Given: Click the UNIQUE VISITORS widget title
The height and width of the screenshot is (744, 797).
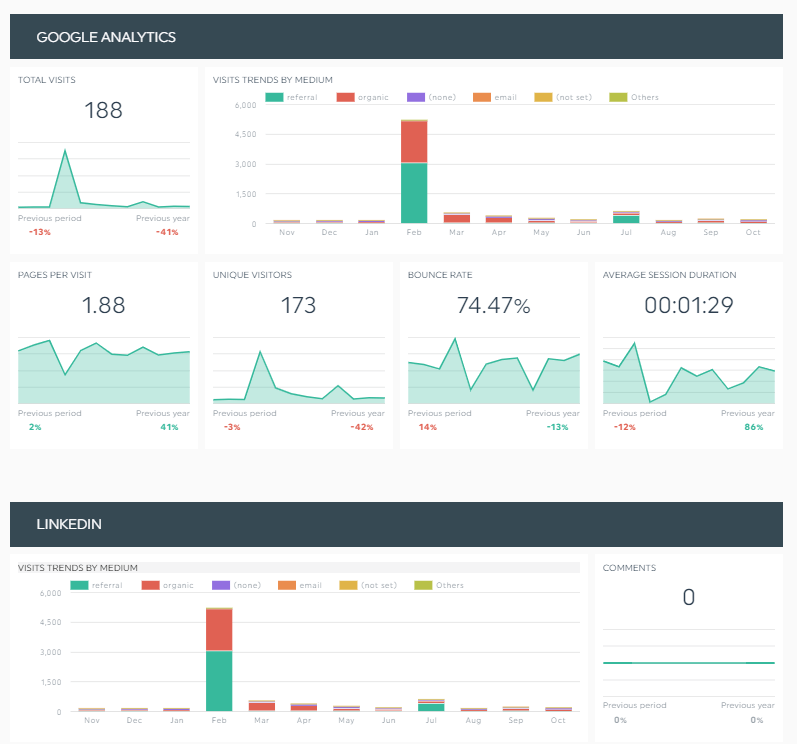Looking at the screenshot, I should coord(252,275).
